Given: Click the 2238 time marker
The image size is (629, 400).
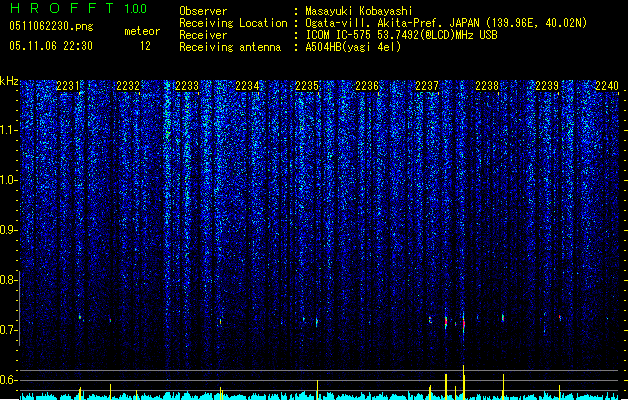Looking at the screenshot, I should pyautogui.click(x=487, y=86).
